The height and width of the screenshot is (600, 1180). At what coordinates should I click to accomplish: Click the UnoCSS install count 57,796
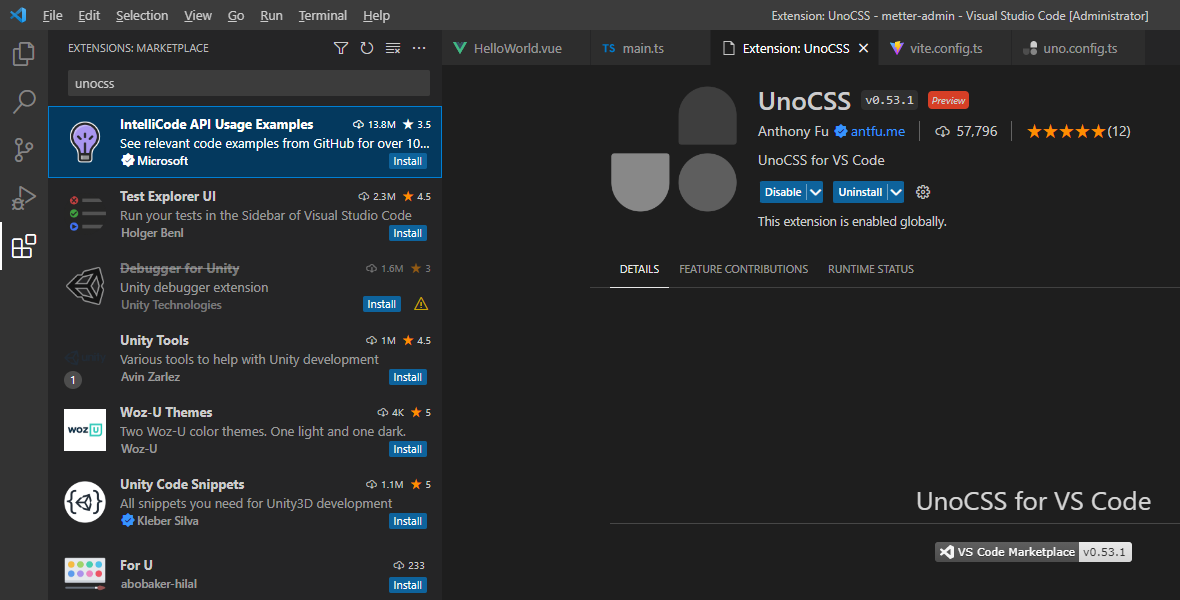[966, 131]
